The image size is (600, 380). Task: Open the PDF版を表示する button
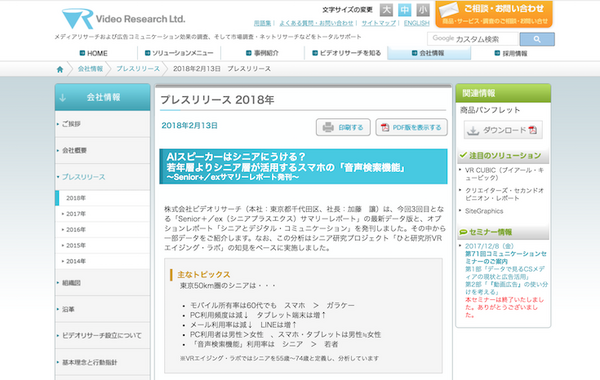411,127
